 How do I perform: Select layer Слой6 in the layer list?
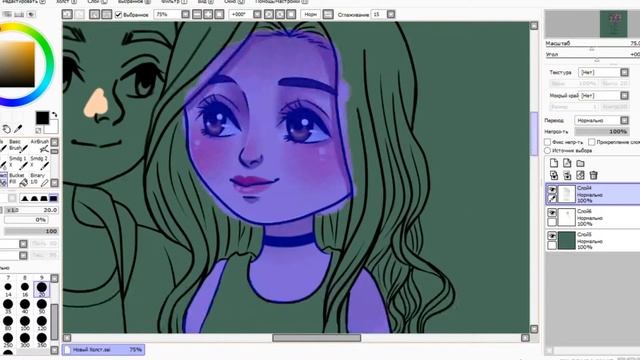593,217
